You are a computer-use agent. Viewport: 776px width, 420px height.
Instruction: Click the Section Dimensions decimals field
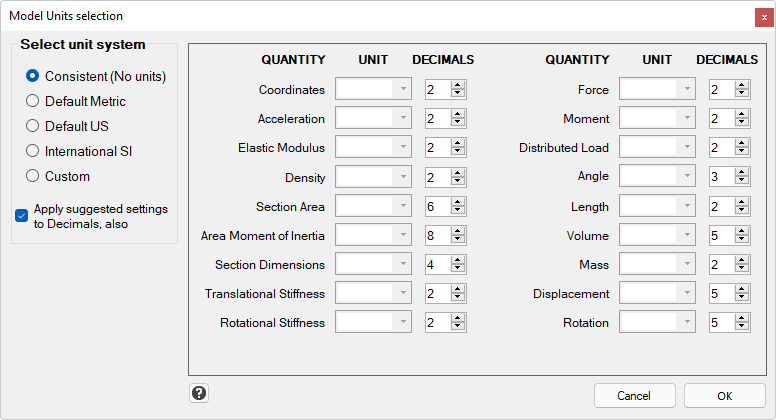pyautogui.click(x=437, y=264)
